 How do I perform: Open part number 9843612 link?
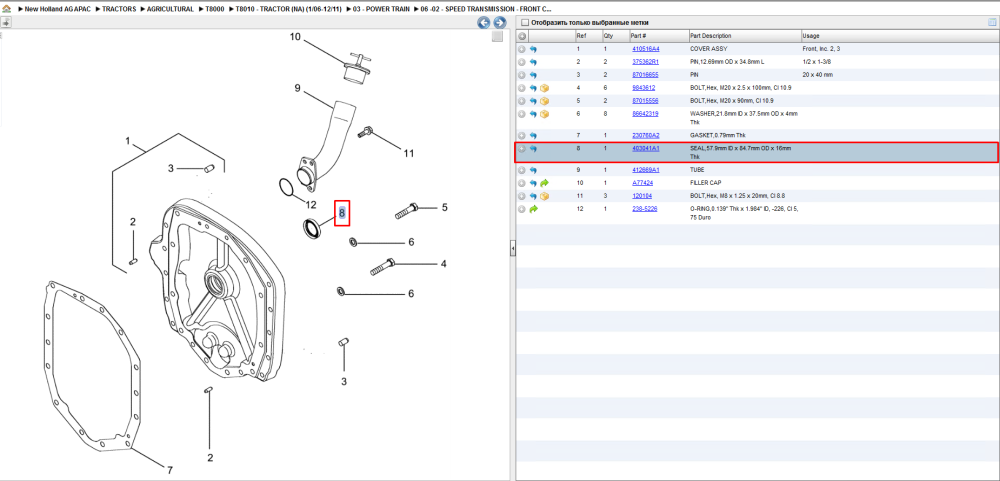pyautogui.click(x=643, y=88)
